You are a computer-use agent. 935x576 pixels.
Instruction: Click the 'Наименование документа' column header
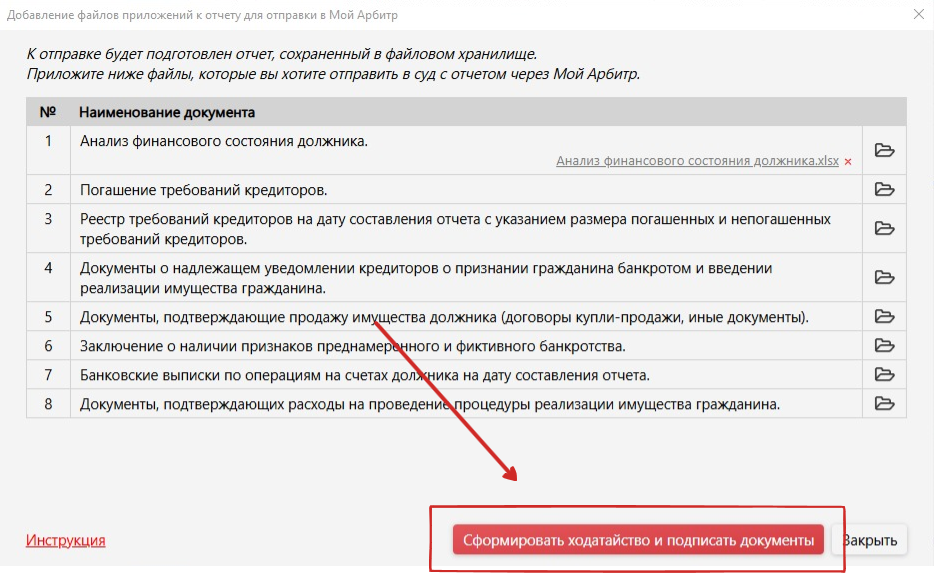(x=167, y=112)
